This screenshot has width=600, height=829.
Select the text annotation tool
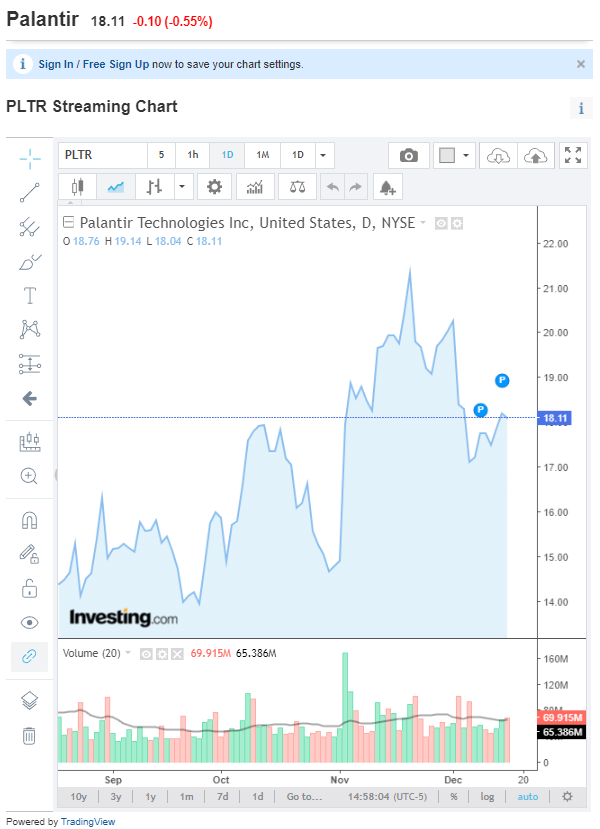[x=30, y=296]
